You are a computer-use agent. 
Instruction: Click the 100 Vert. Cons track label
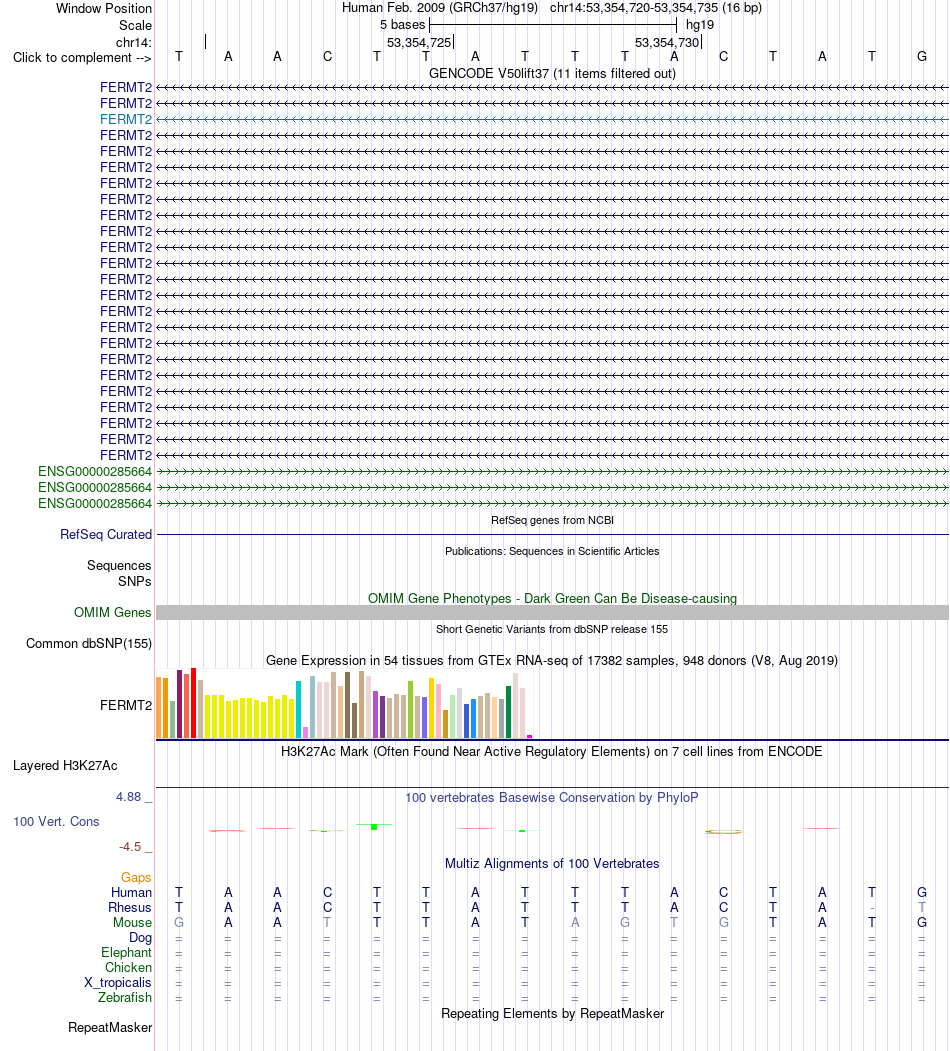click(56, 821)
